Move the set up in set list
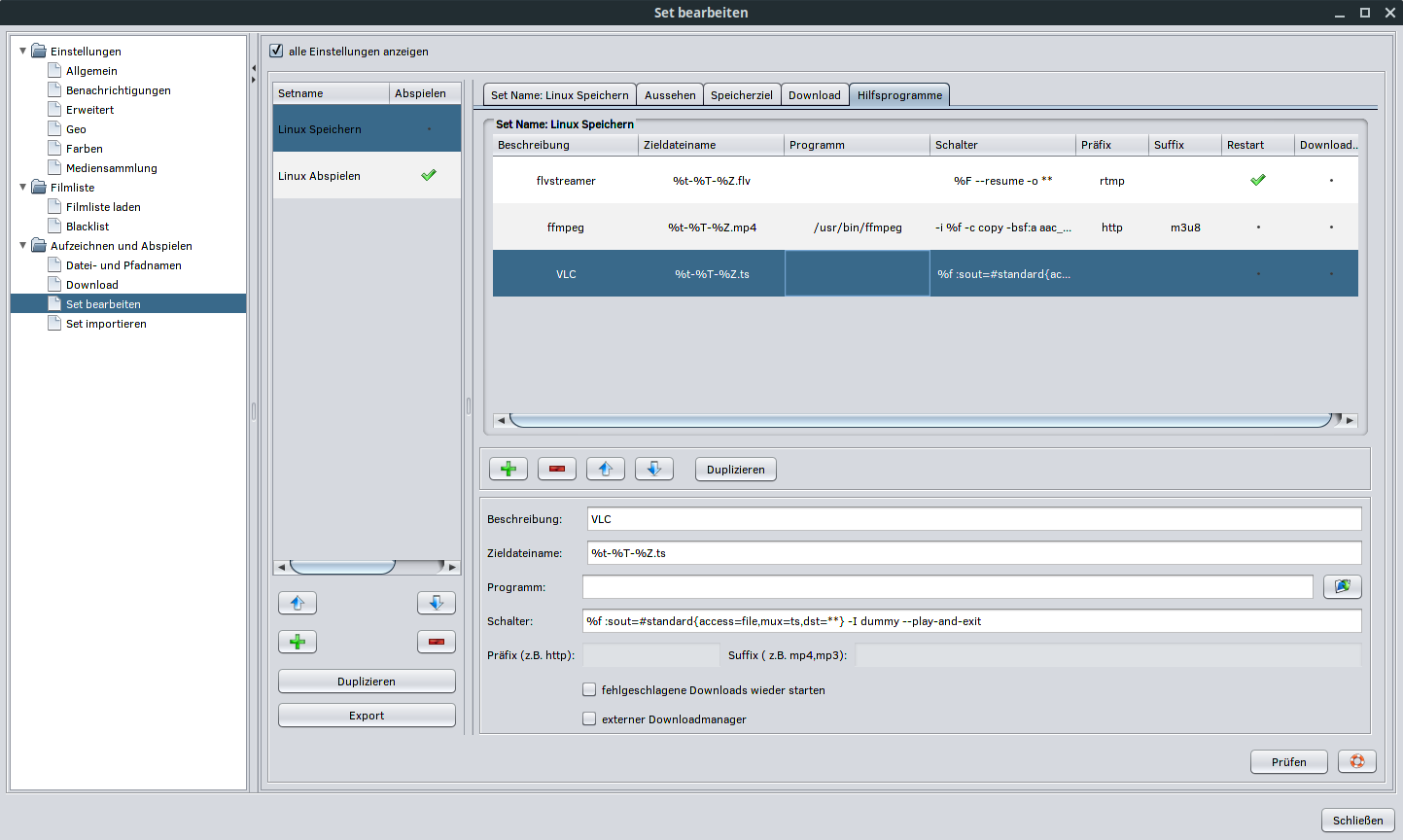Viewport: 1403px width, 840px height. click(298, 603)
